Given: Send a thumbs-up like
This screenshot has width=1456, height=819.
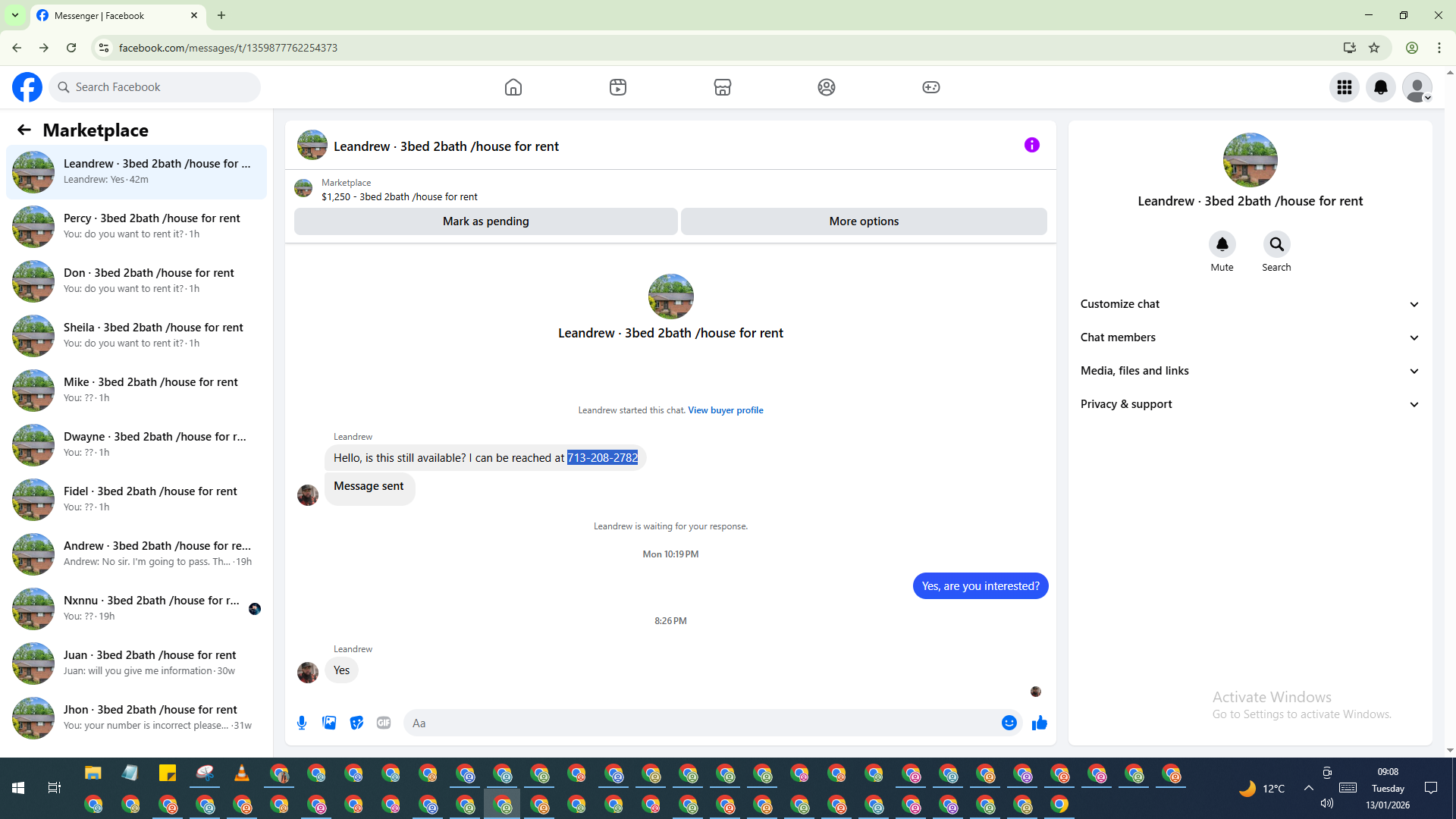Looking at the screenshot, I should coord(1039,723).
